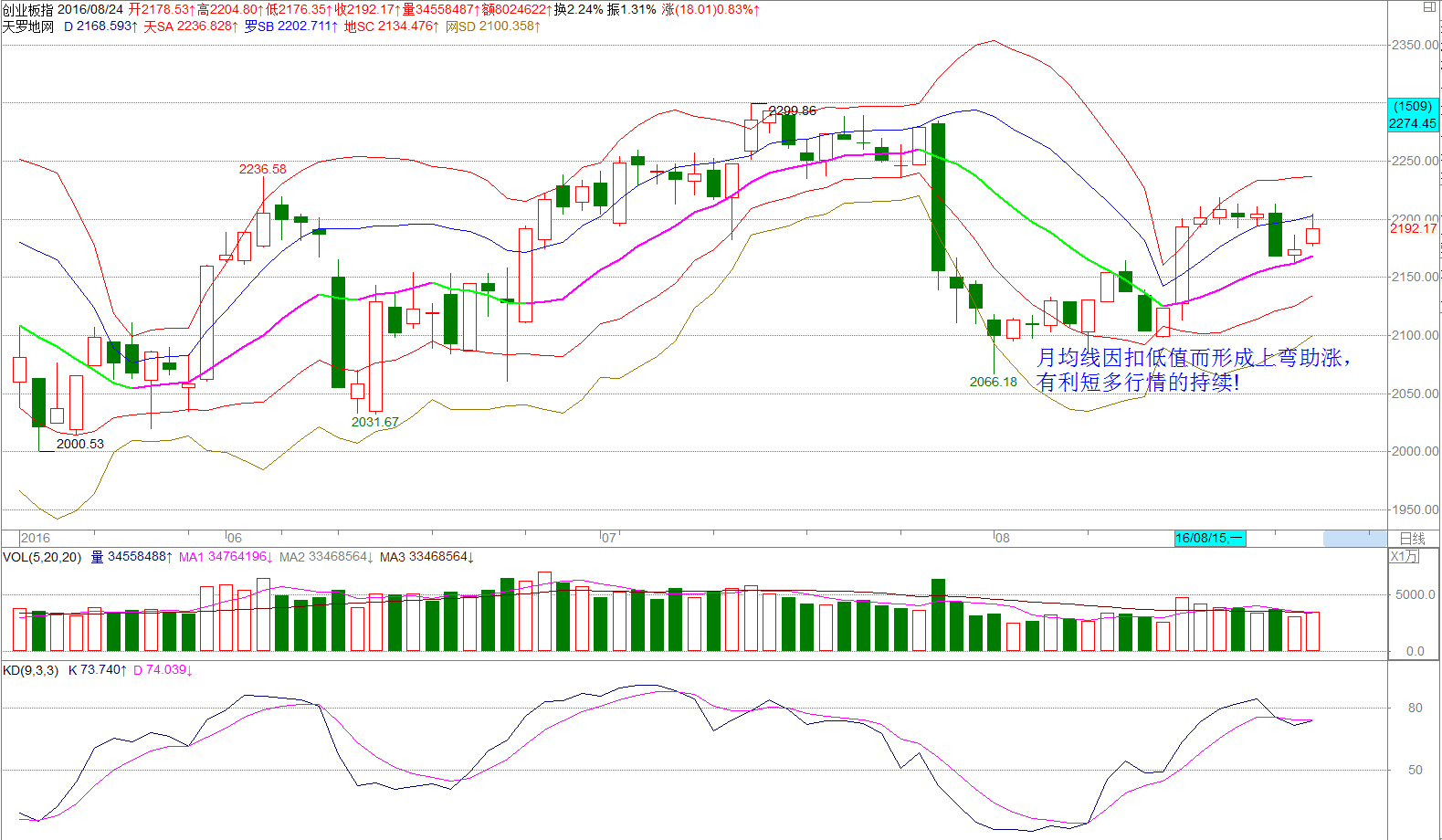Click the 2031.67 low price label
1442x840 pixels.
tap(375, 422)
